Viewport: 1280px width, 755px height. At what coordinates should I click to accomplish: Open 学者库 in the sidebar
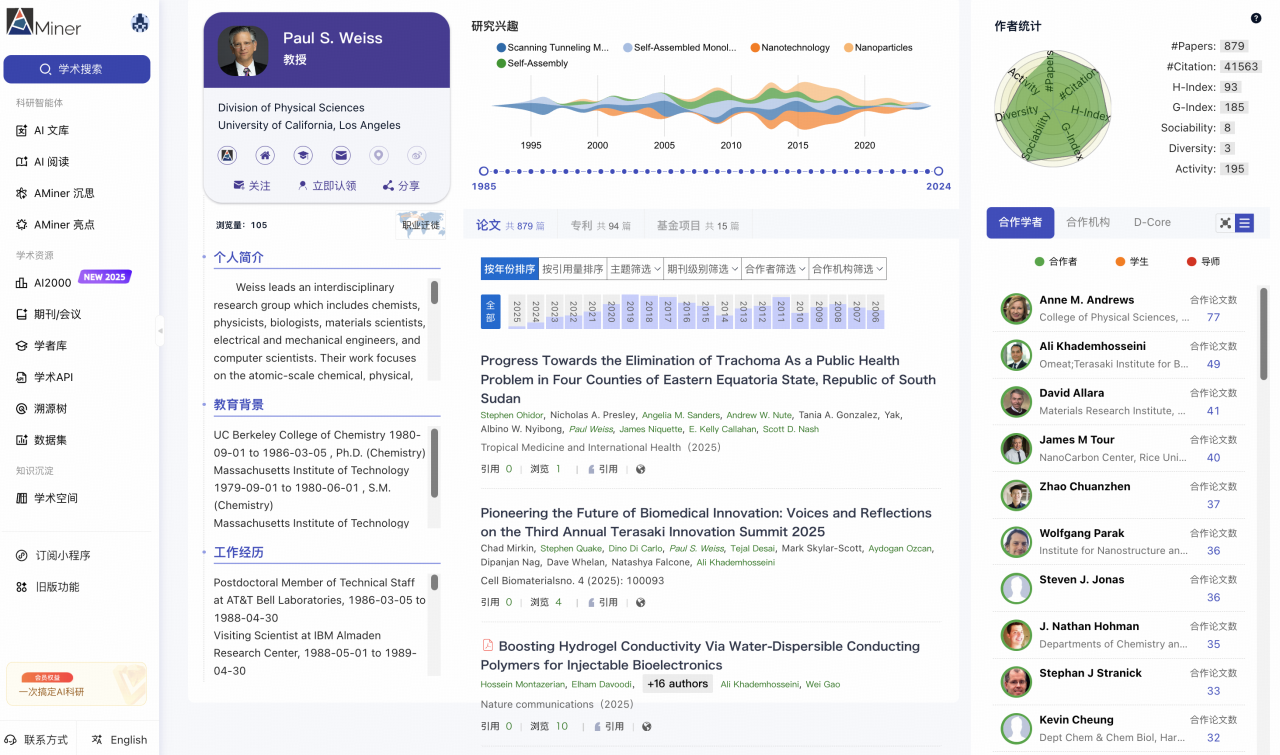click(41, 346)
